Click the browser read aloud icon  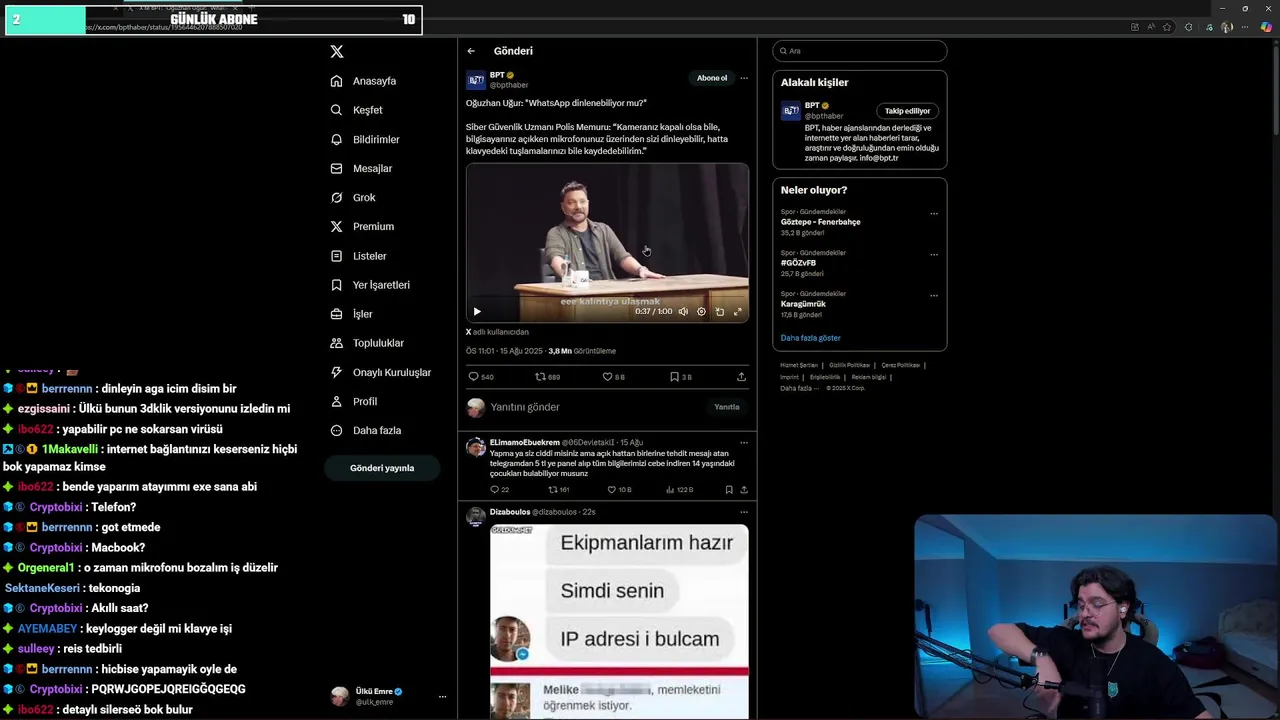(x=1151, y=27)
